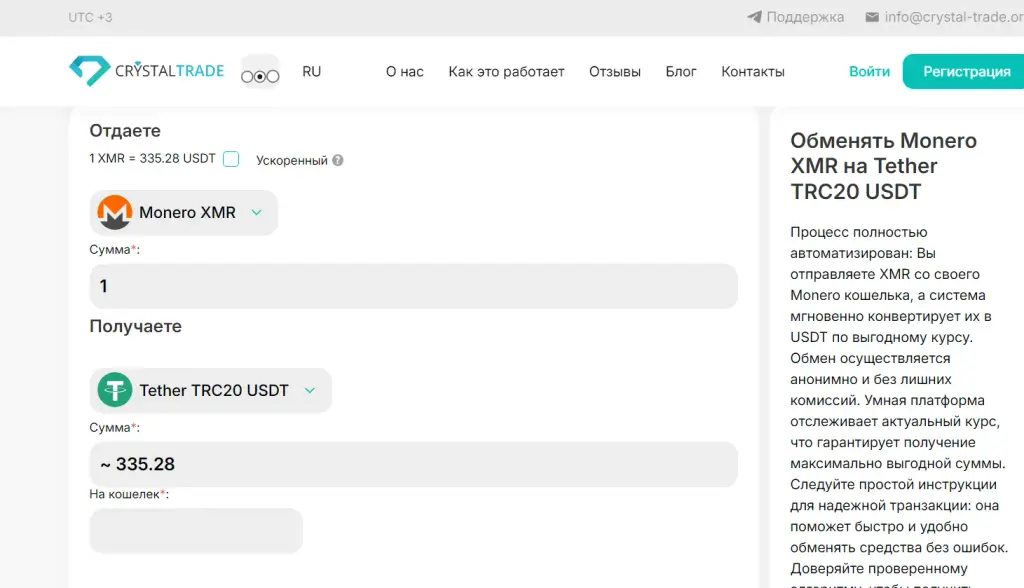Enable the 'Ускоренный' checkbox

tap(231, 159)
